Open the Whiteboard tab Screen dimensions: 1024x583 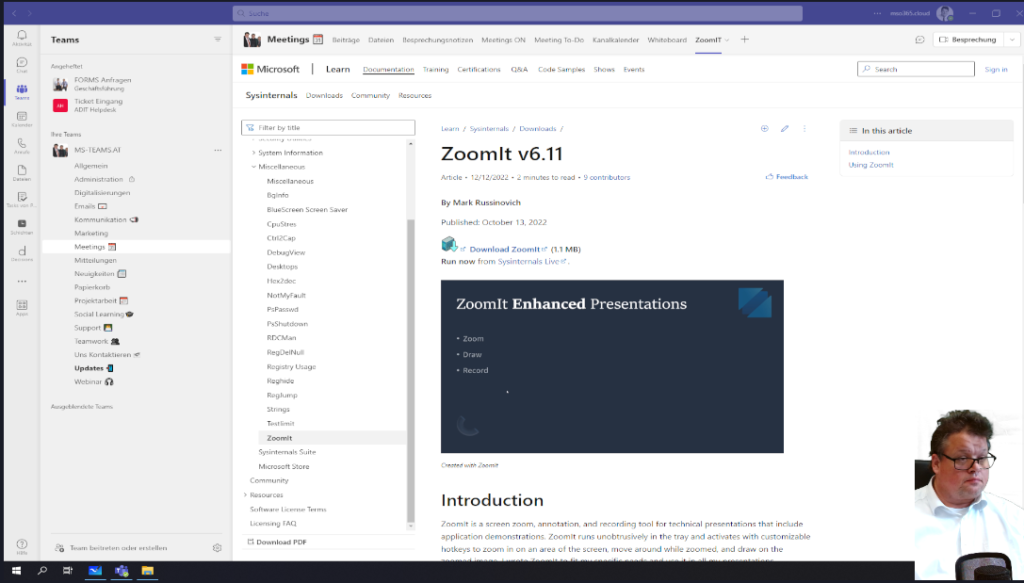667,40
